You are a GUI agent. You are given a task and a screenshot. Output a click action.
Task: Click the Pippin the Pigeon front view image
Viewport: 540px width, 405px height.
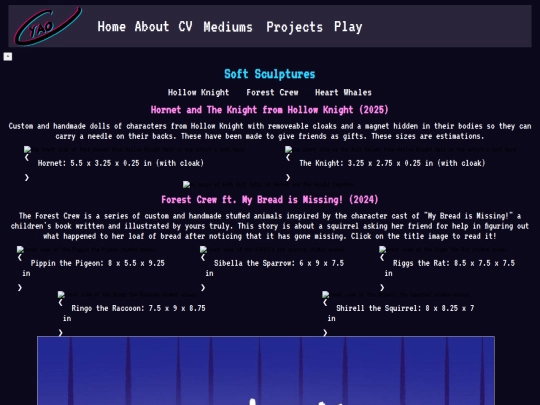pyautogui.click(x=86, y=249)
